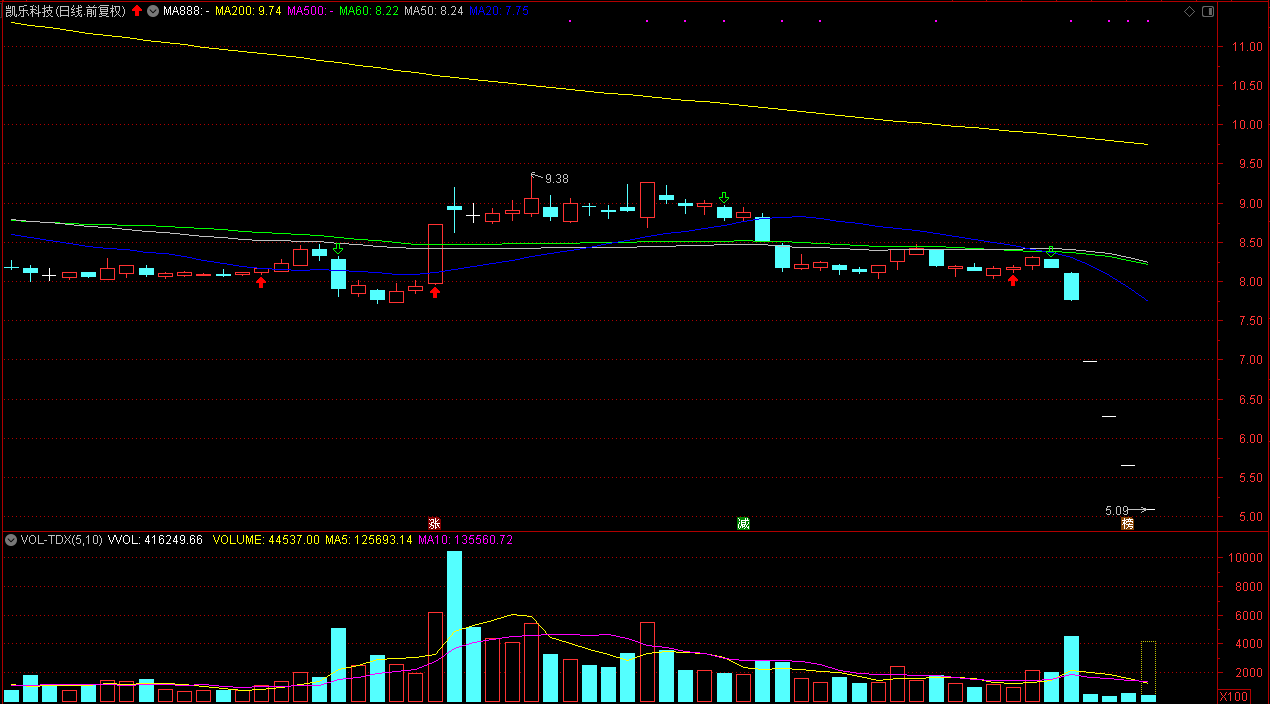Click the volume MA10 value label
The width and height of the screenshot is (1270, 704).
point(466,540)
